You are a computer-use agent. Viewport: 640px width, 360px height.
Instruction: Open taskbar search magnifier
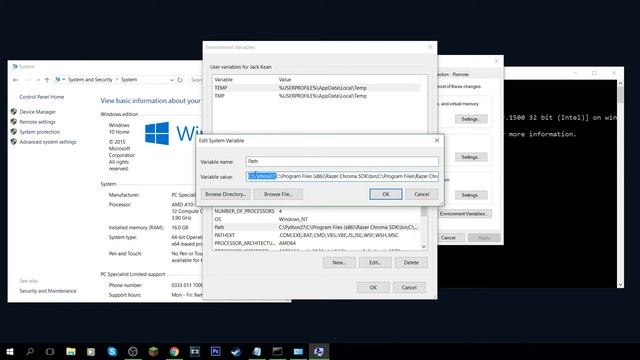pyautogui.click(x=30, y=351)
